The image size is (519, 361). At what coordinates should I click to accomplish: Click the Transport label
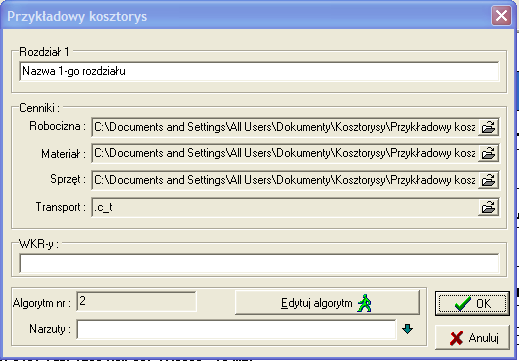tap(60, 207)
